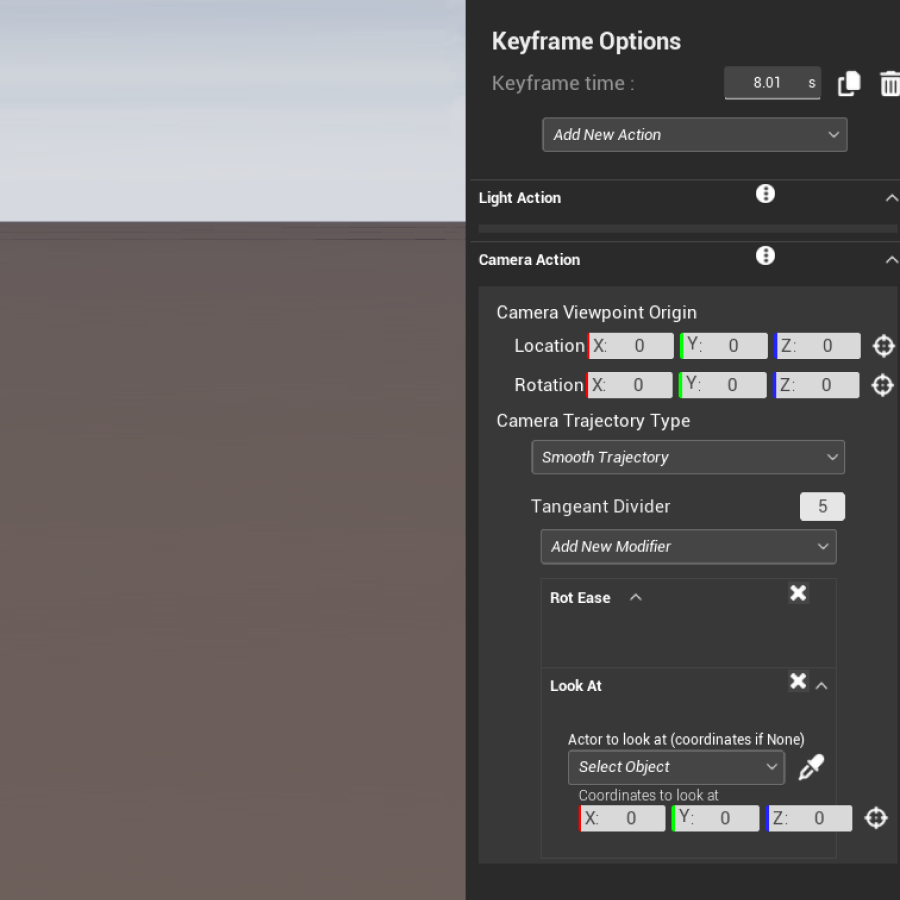Screen dimensions: 900x900
Task: Open the Smooth Trajectory type dropdown
Action: pos(688,457)
